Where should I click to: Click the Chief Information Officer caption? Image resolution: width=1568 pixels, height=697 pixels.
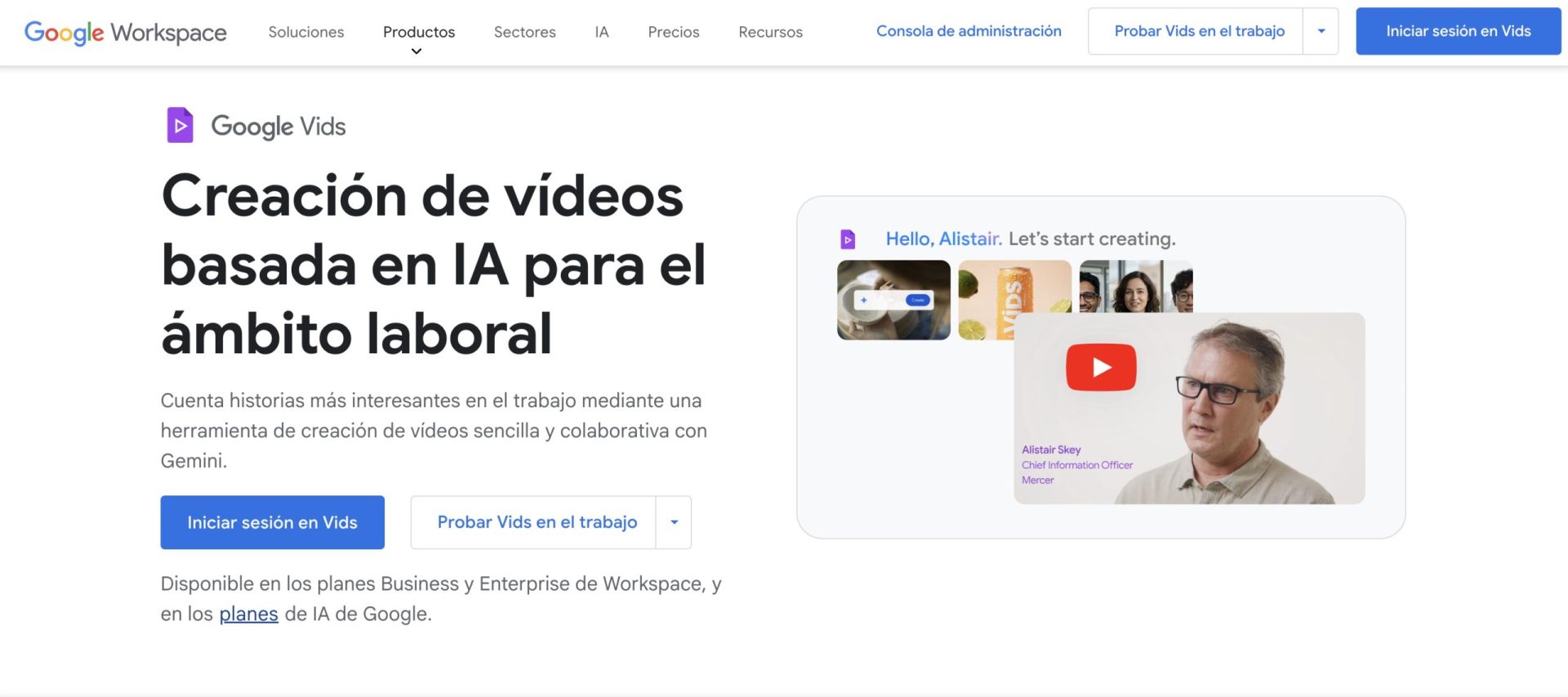click(1077, 465)
